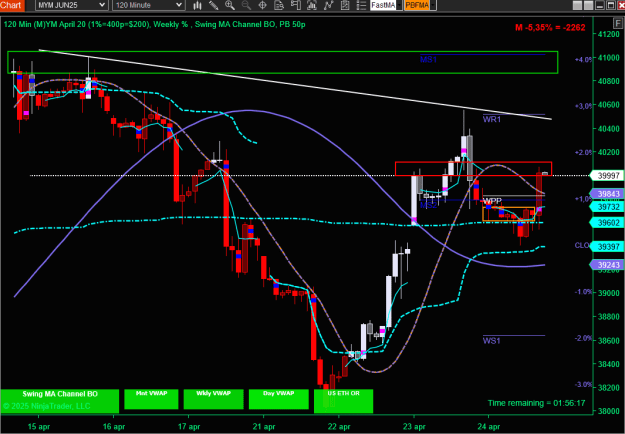Toggle the Swing MA Channel BO button
The width and height of the screenshot is (625, 434).
click(x=60, y=401)
